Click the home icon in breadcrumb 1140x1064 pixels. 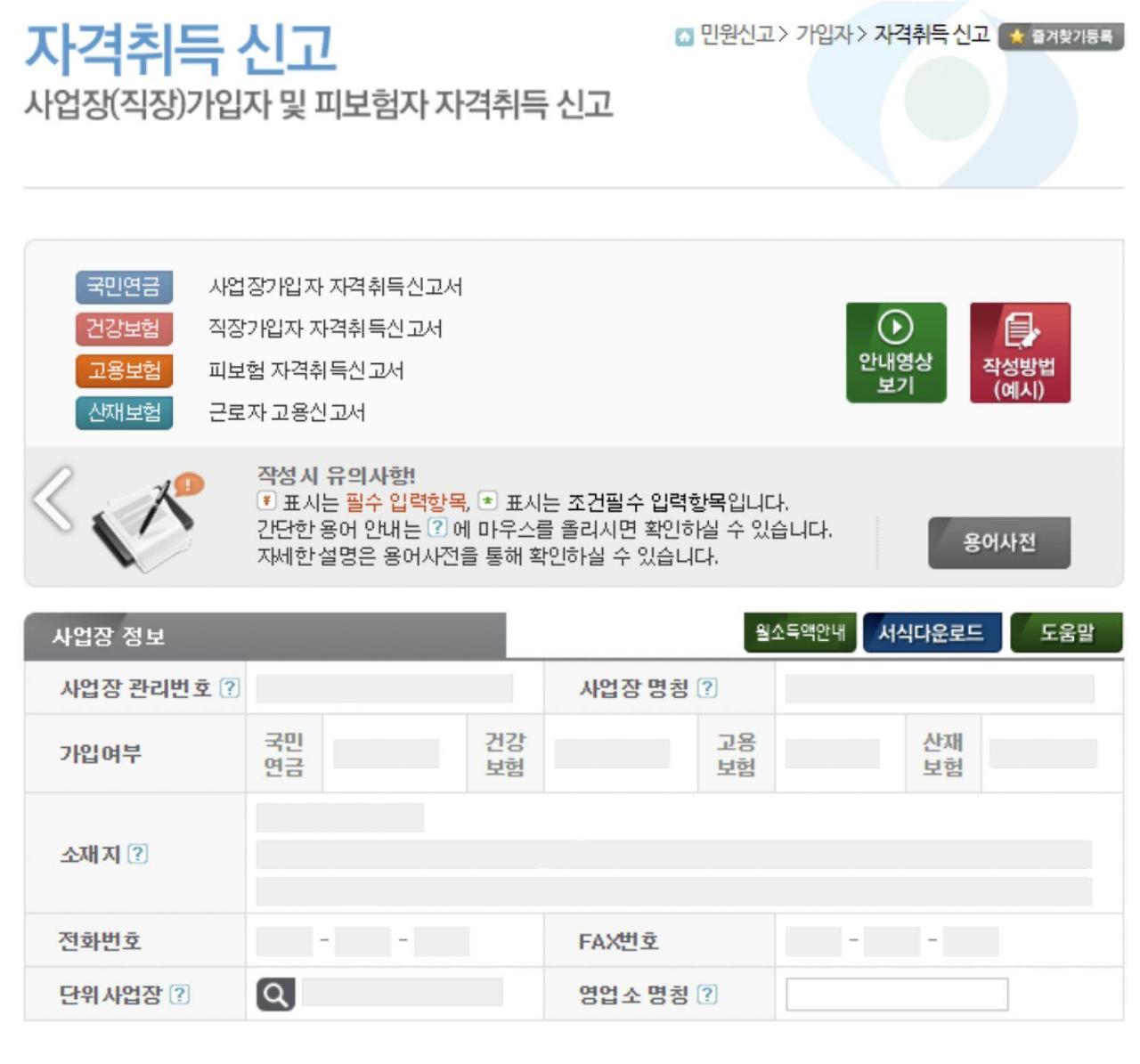(x=684, y=37)
